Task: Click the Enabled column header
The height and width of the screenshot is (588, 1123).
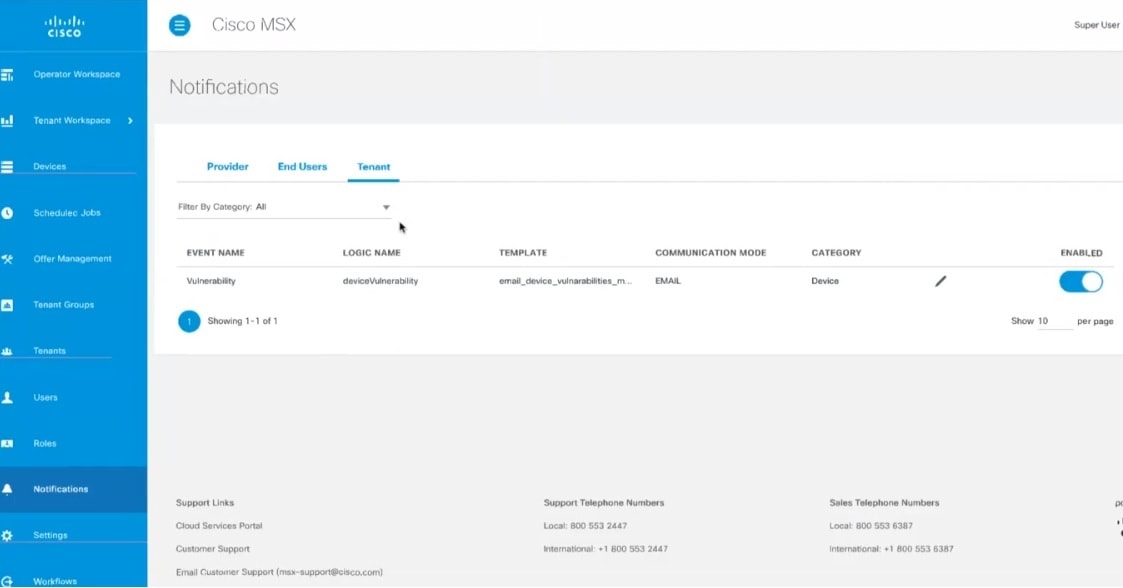Action: pyautogui.click(x=1081, y=253)
